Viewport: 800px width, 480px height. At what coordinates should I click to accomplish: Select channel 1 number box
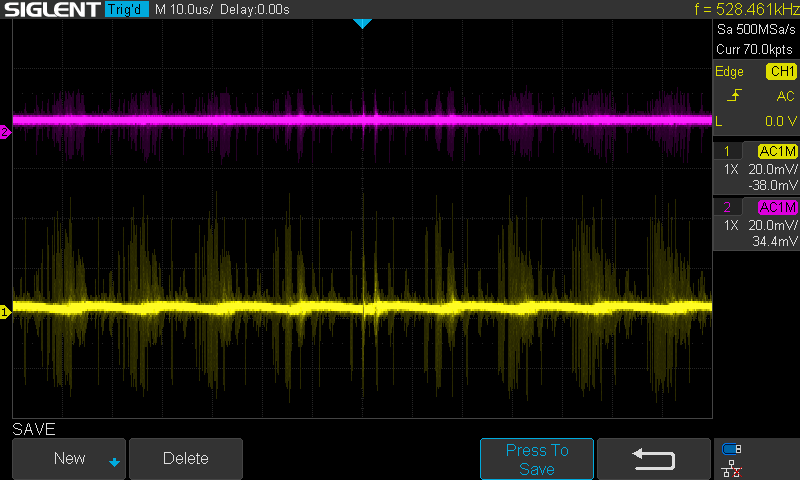click(727, 151)
